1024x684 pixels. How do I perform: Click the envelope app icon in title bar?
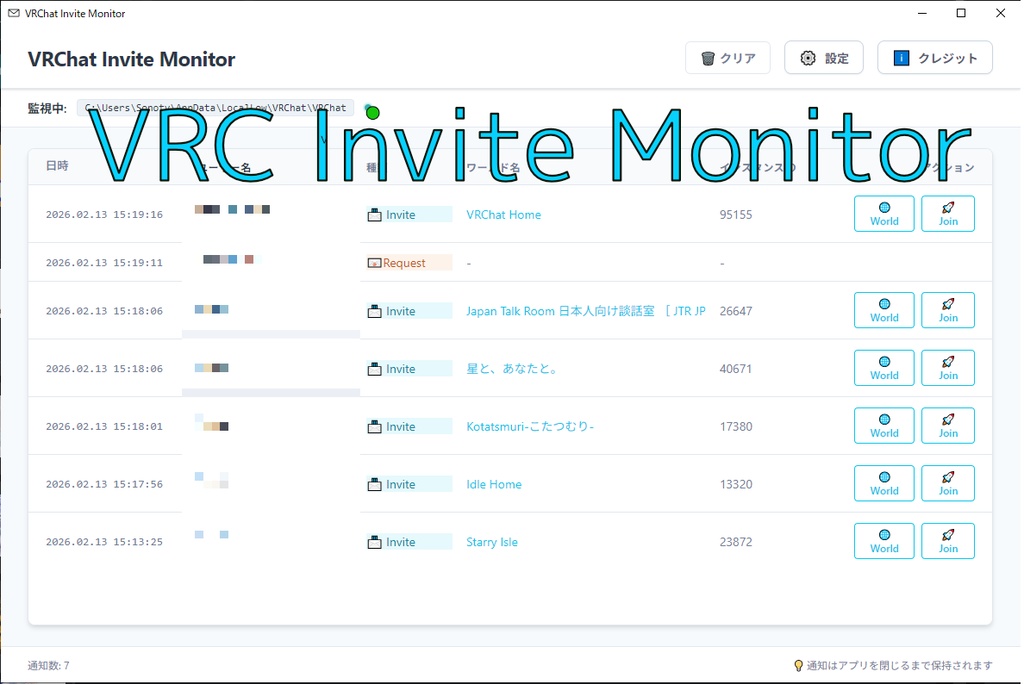[x=12, y=13]
